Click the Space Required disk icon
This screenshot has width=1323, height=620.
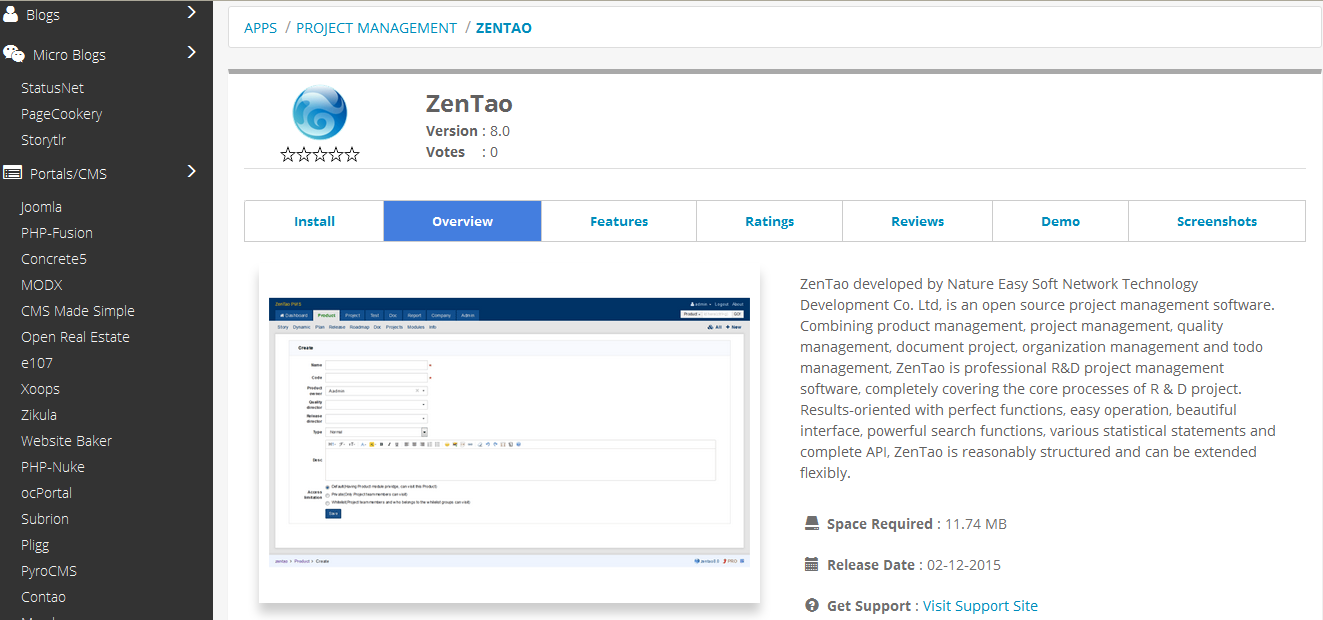812,523
